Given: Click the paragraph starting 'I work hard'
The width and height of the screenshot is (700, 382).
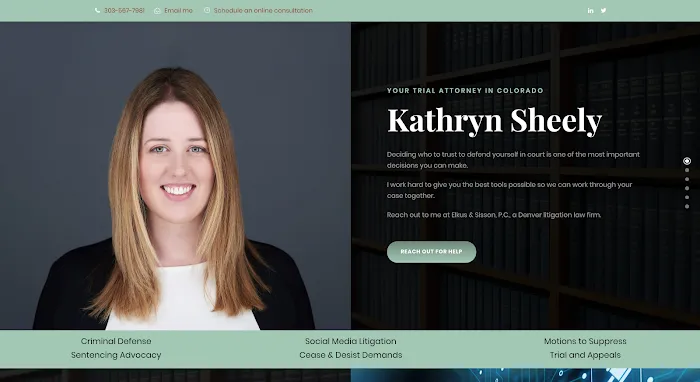Looking at the screenshot, I should [x=509, y=190].
